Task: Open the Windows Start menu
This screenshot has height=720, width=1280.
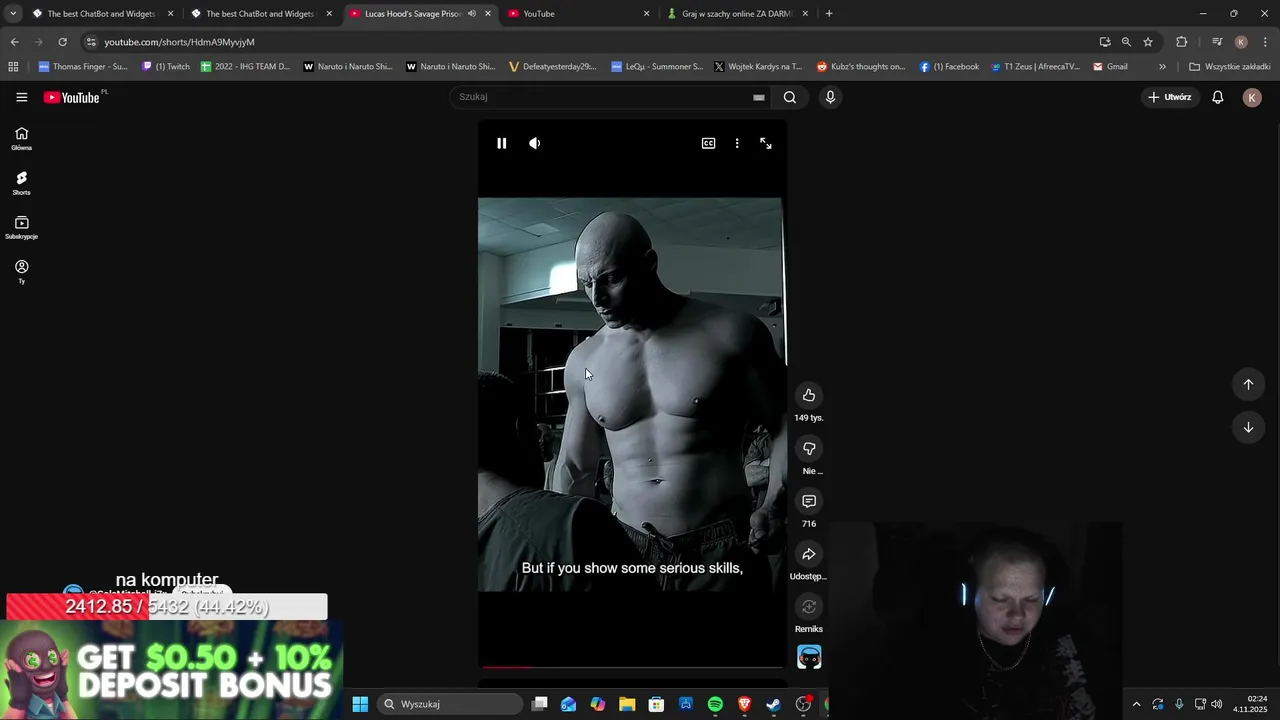Action: (x=360, y=704)
